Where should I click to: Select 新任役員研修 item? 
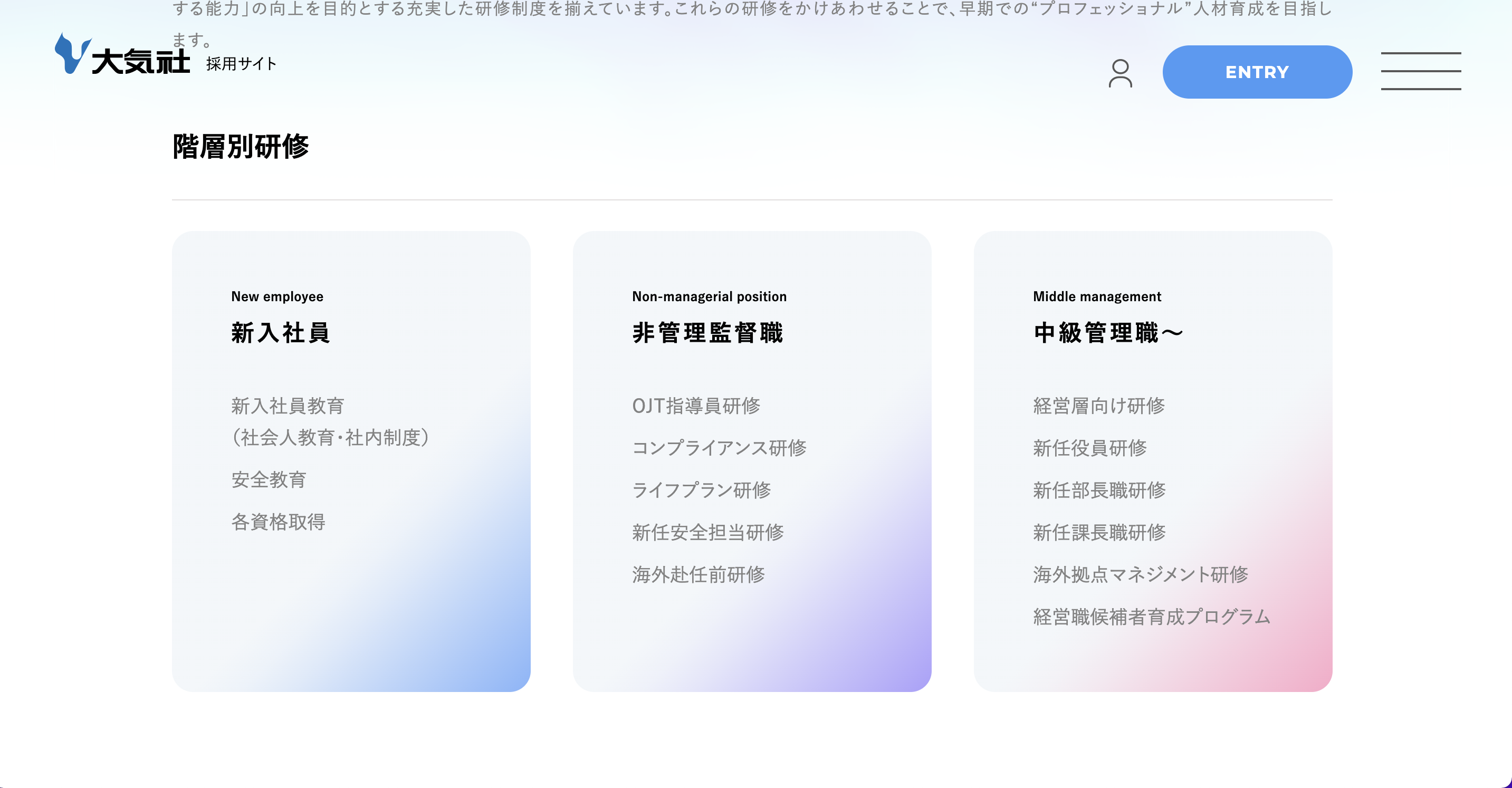(1090, 448)
